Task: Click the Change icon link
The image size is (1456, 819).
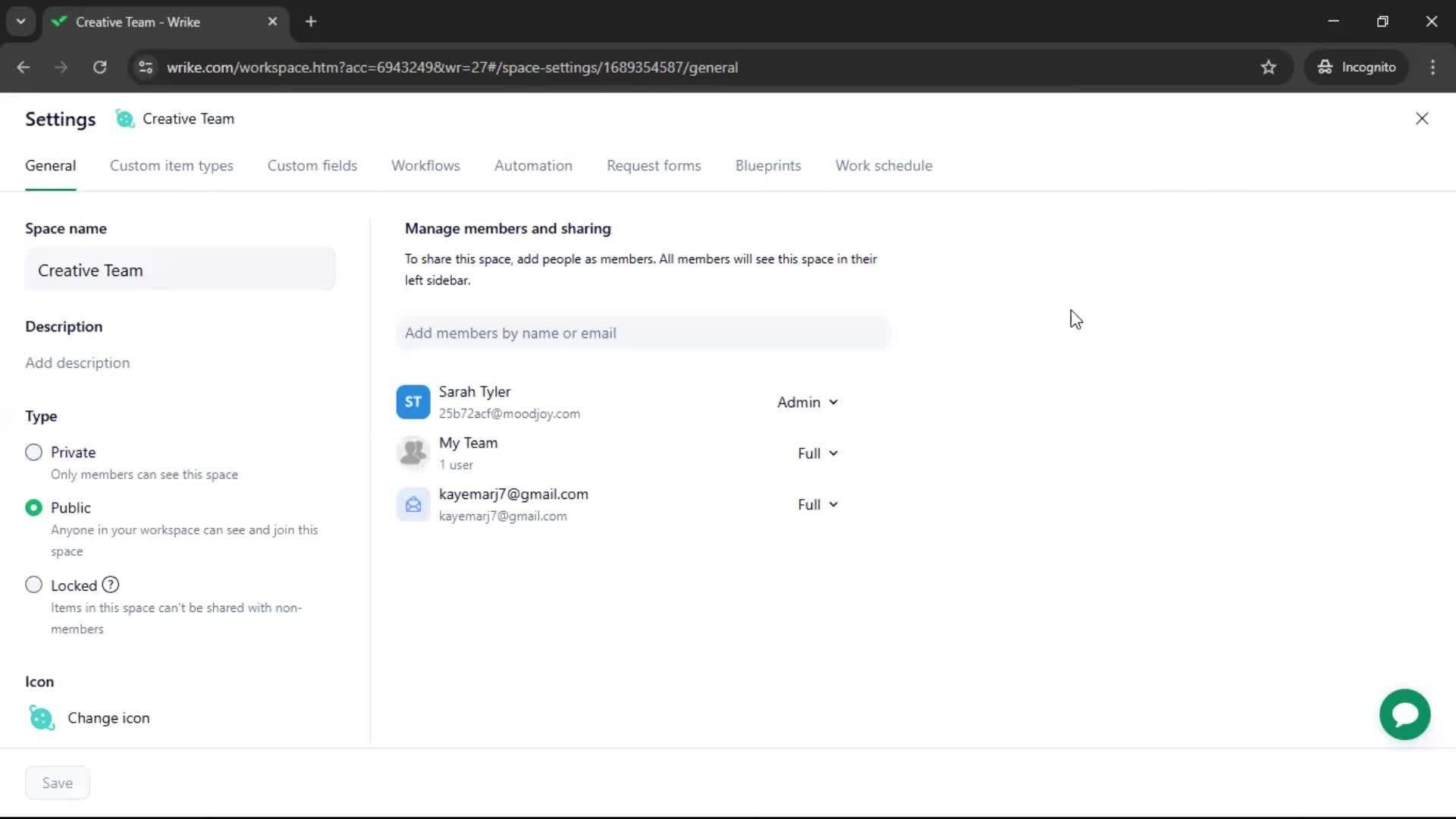Action: coord(108,717)
